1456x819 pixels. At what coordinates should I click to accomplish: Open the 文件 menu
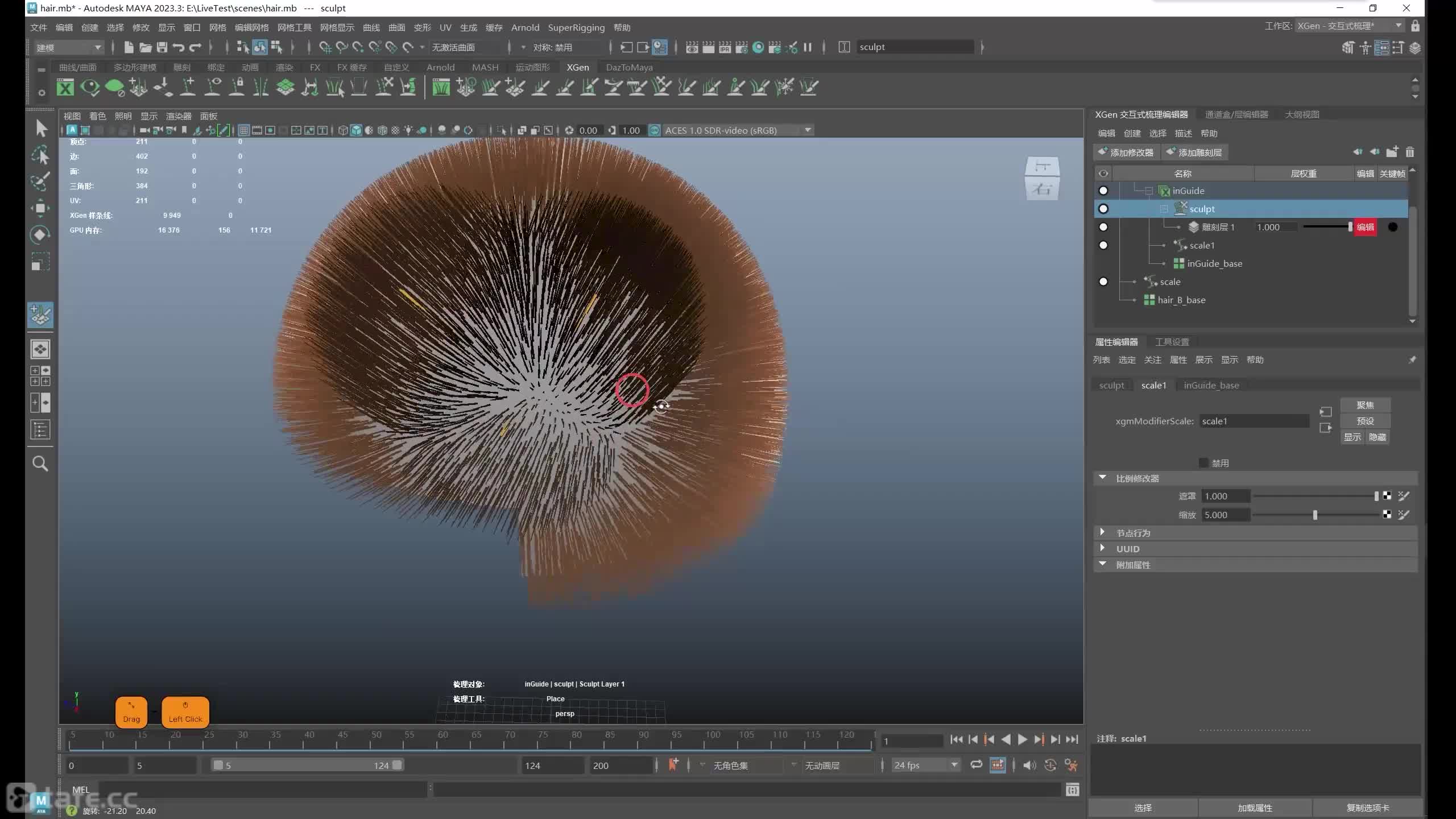tap(39, 27)
